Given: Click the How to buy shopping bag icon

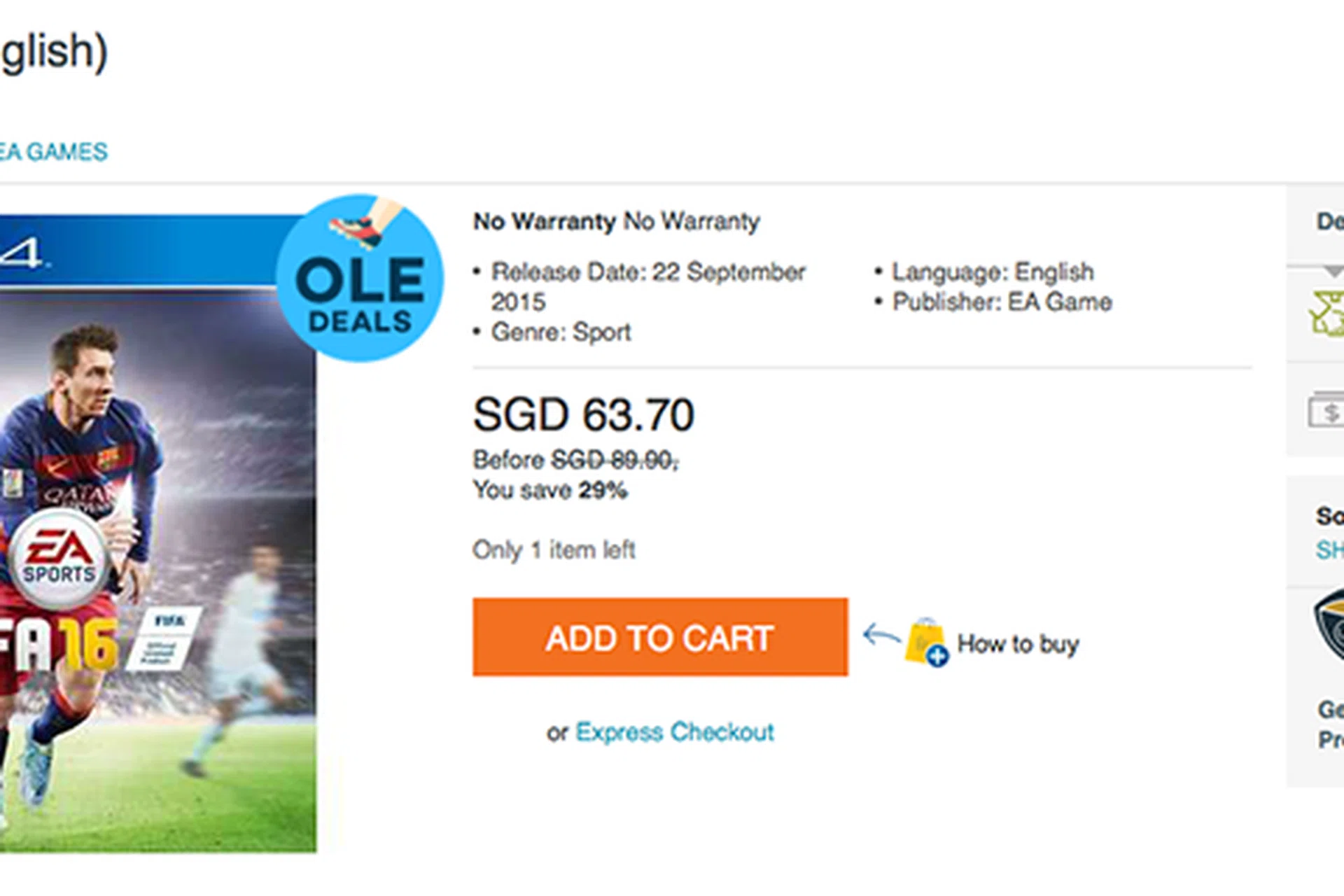Looking at the screenshot, I should (925, 642).
